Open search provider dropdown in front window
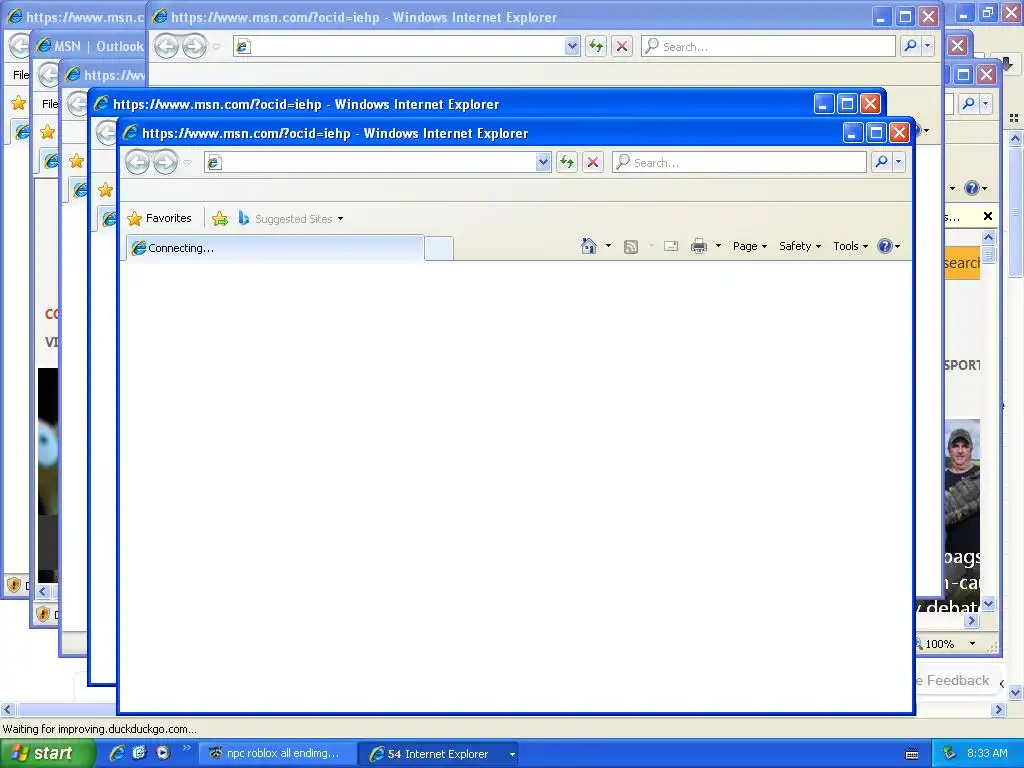The height and width of the screenshot is (768, 1024). [899, 162]
